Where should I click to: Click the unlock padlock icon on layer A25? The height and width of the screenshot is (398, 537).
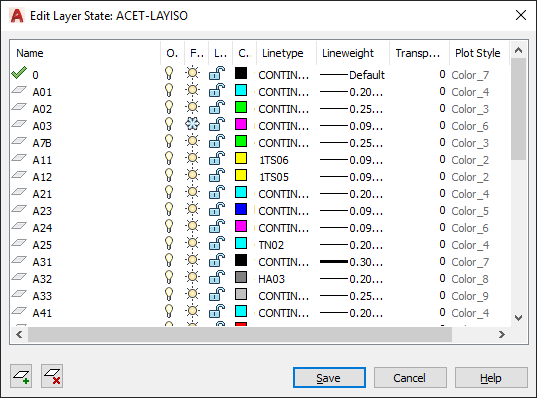[217, 244]
